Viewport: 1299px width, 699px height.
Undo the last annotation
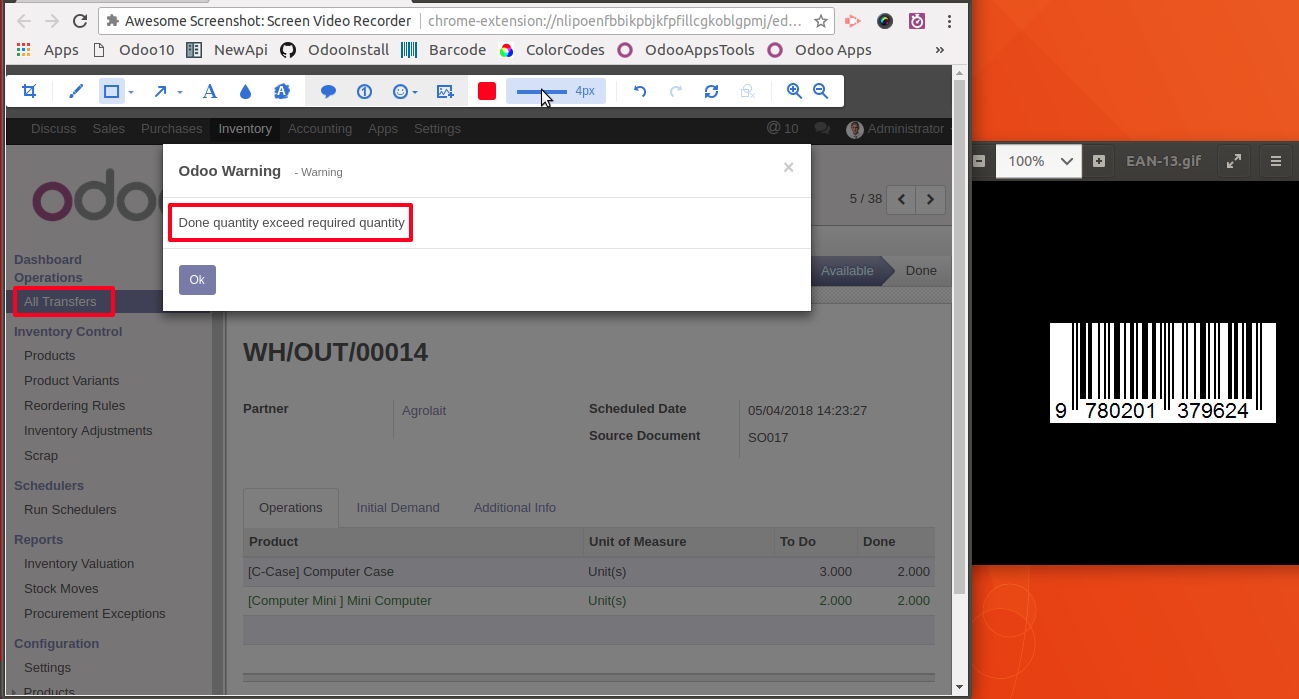tap(640, 91)
